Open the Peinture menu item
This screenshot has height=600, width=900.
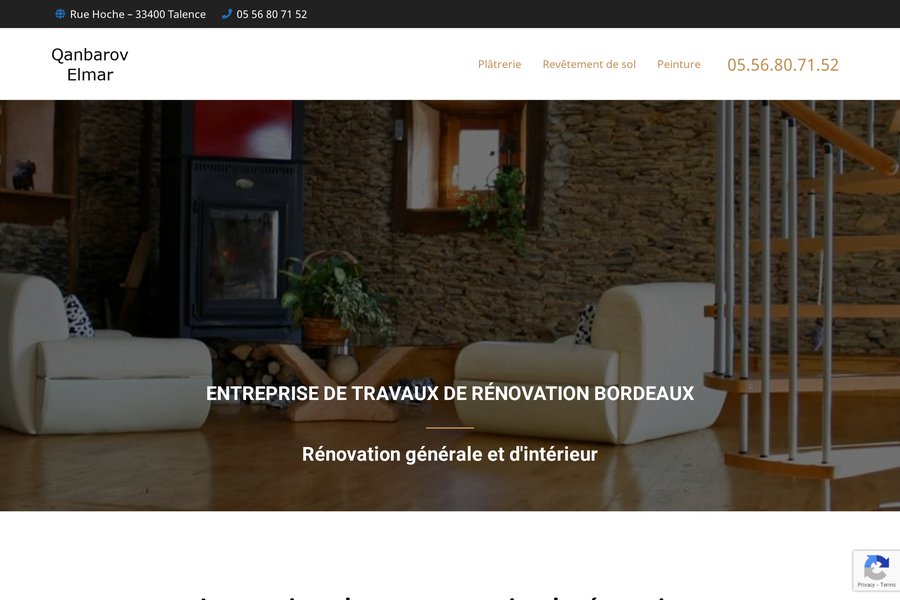(678, 64)
